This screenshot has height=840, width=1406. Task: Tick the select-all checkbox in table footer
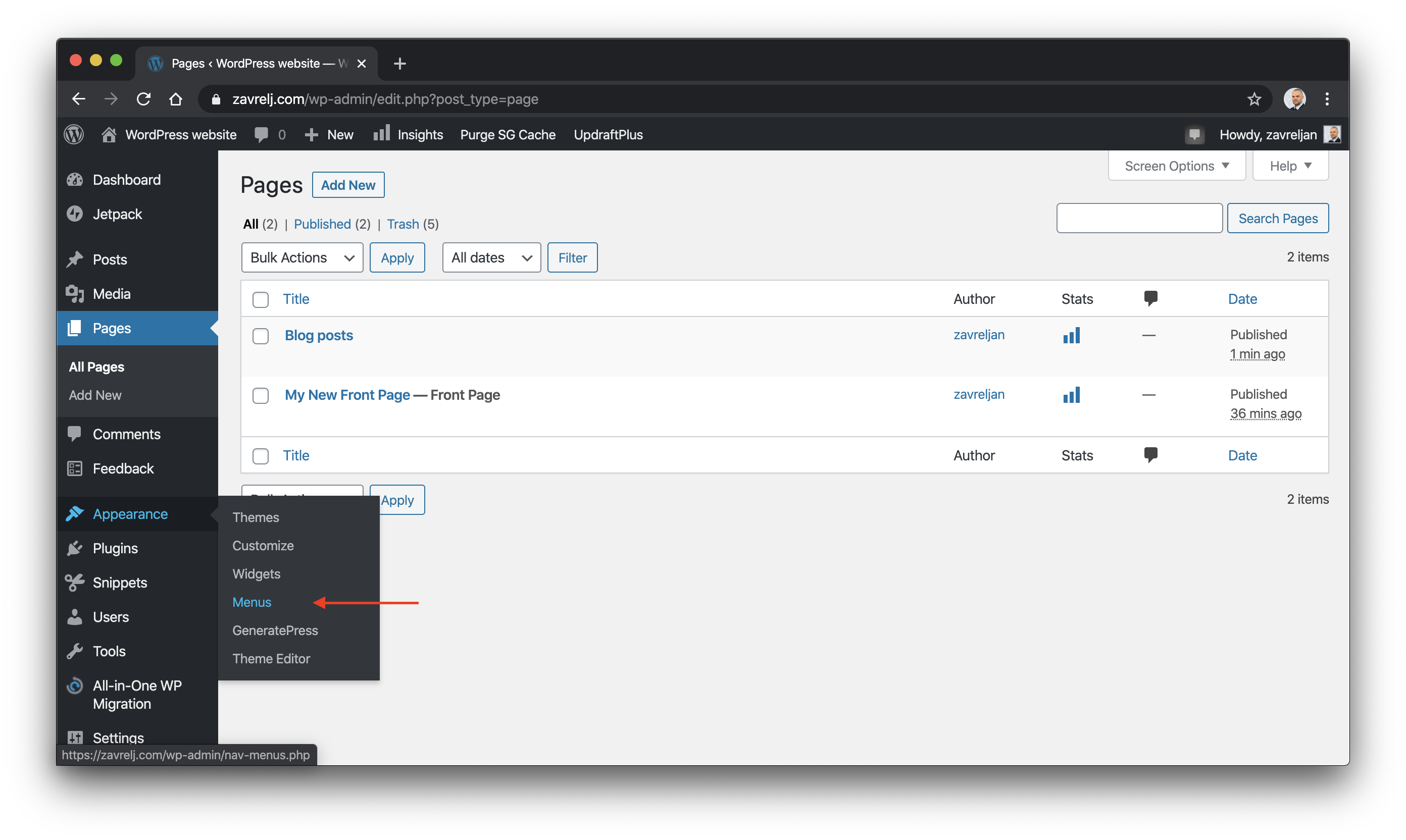point(261,456)
